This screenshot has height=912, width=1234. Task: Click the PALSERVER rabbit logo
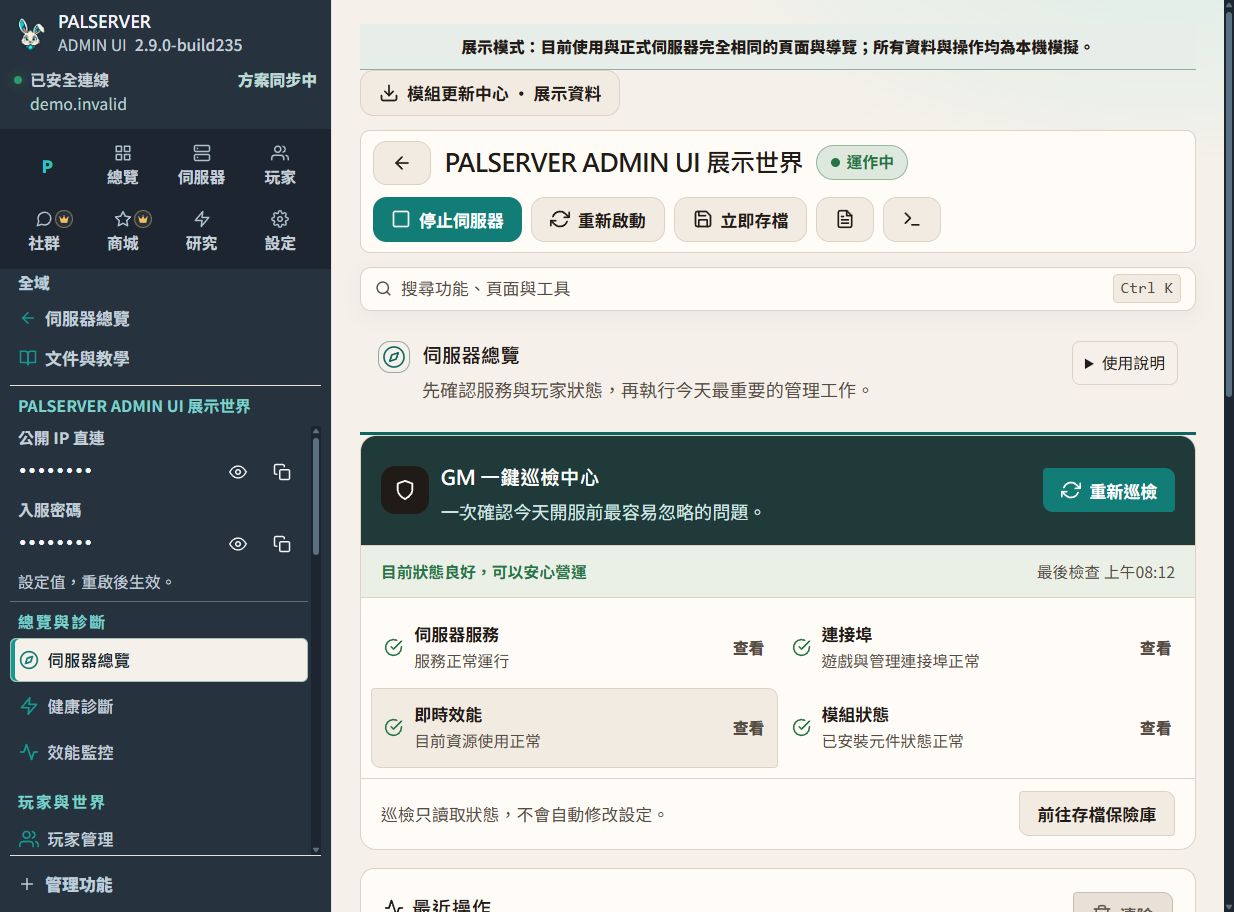31,33
